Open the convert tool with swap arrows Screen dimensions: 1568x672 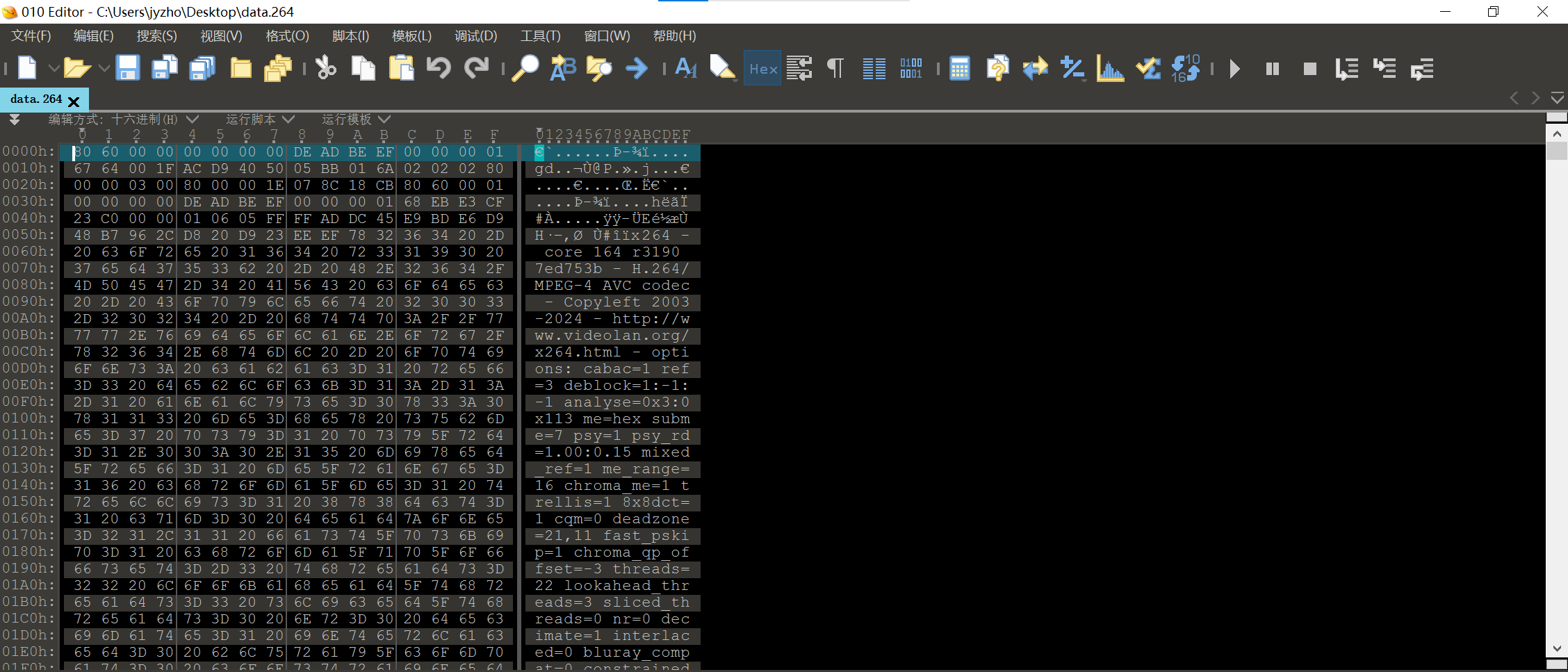click(x=1036, y=68)
